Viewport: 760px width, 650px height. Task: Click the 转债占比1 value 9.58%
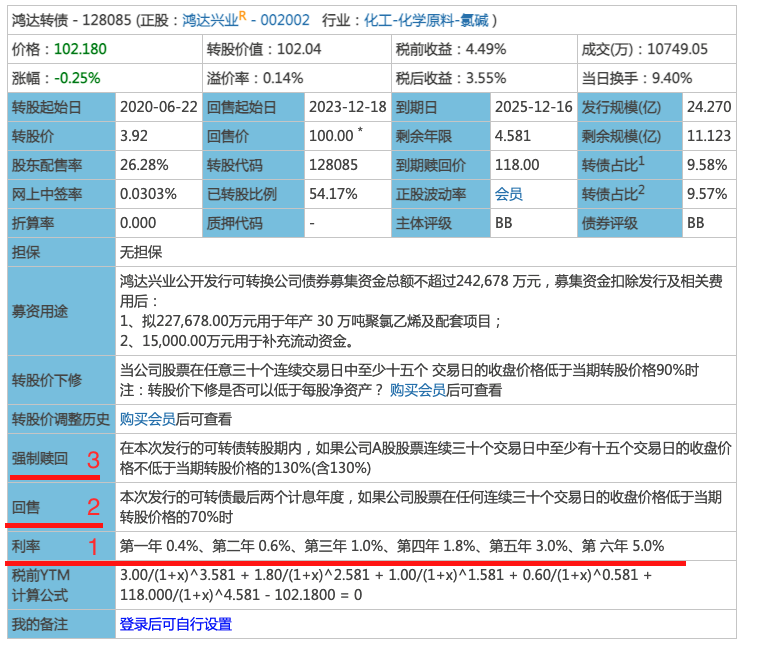707,165
